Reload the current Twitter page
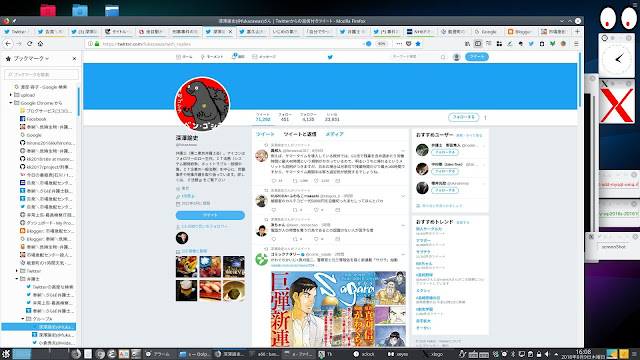The width and height of the screenshot is (640, 360). 29,43
